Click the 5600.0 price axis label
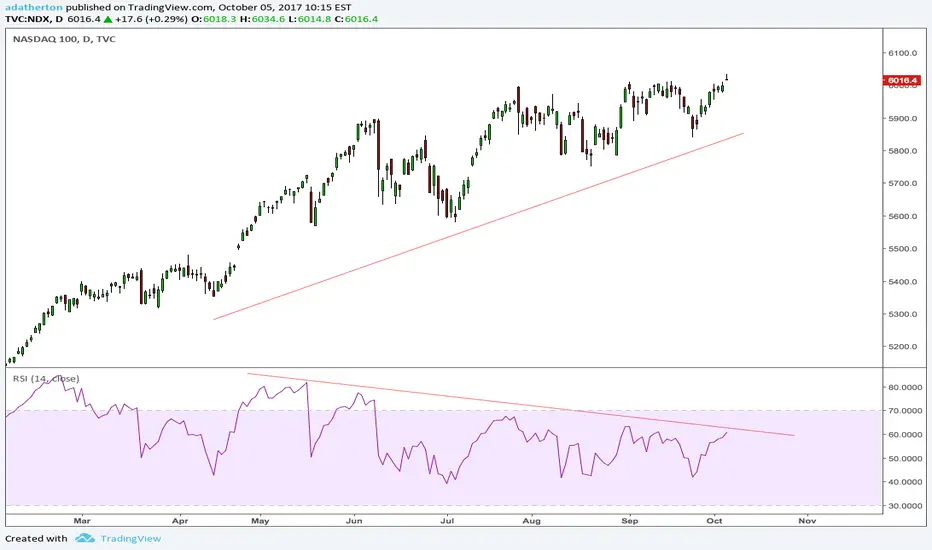 (x=903, y=216)
